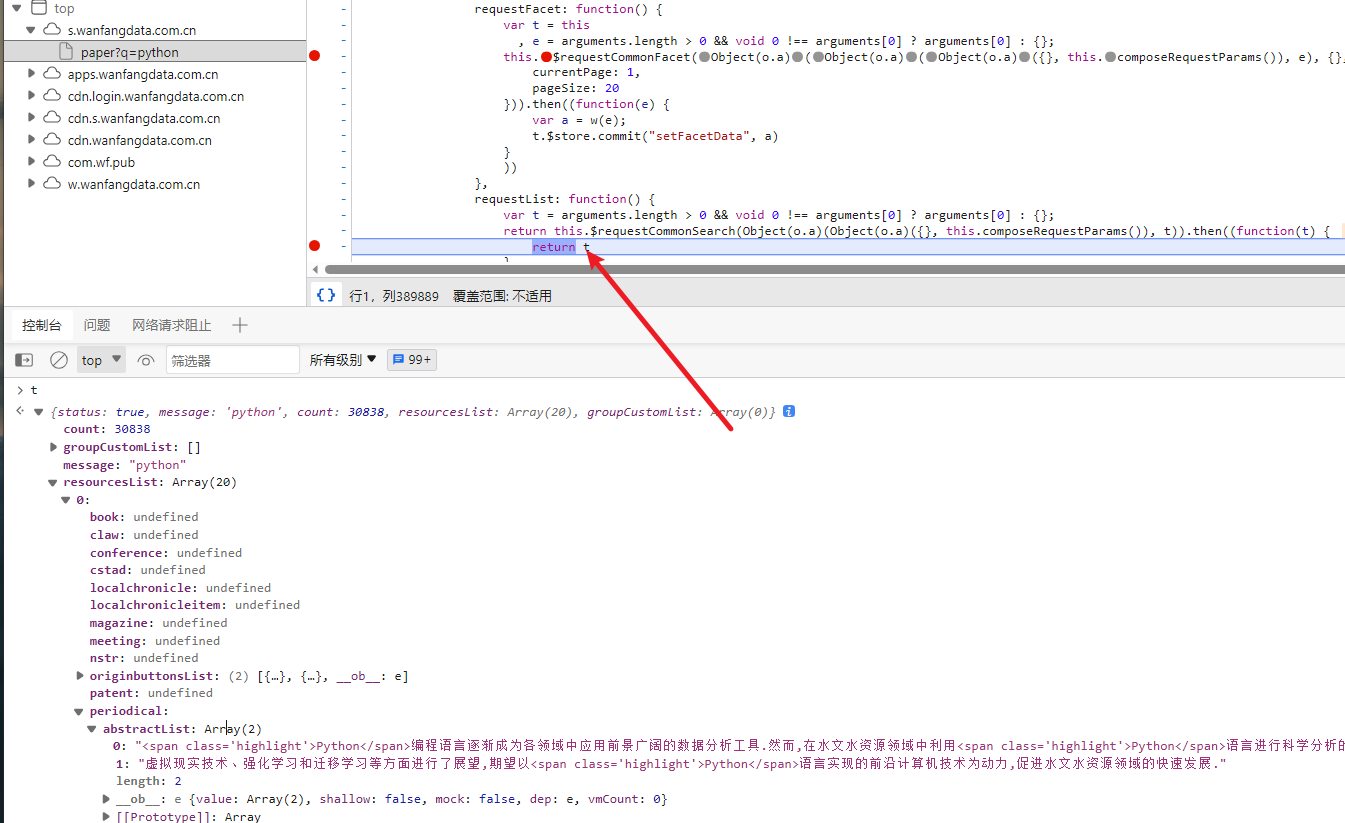Toggle pretty print curly braces button
The width and height of the screenshot is (1345, 823).
pyautogui.click(x=326, y=295)
